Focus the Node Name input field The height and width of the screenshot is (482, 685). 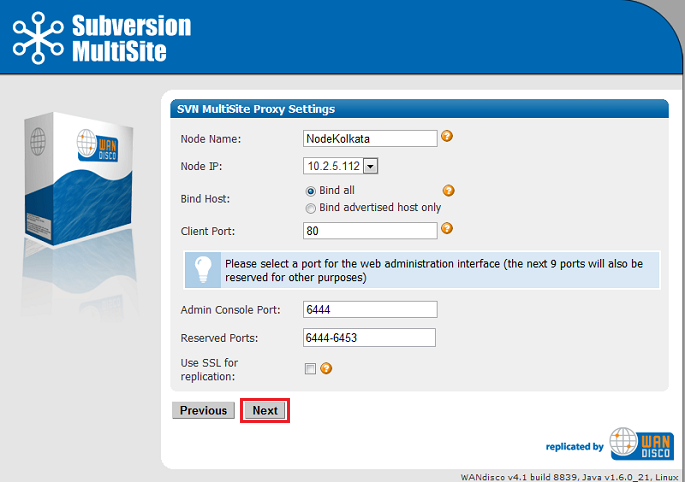(x=370, y=139)
